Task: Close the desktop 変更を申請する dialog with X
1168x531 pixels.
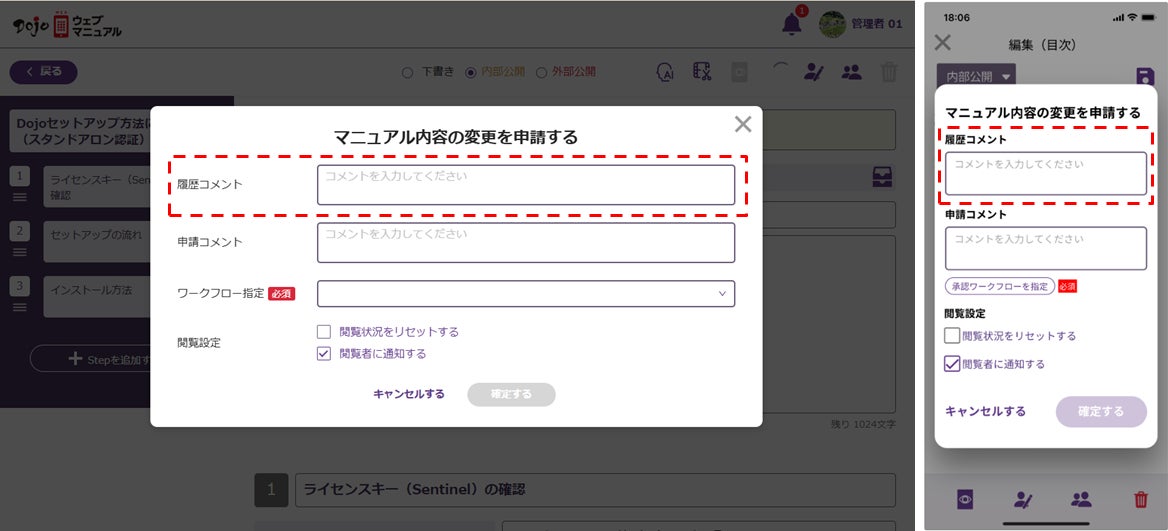Action: point(743,124)
